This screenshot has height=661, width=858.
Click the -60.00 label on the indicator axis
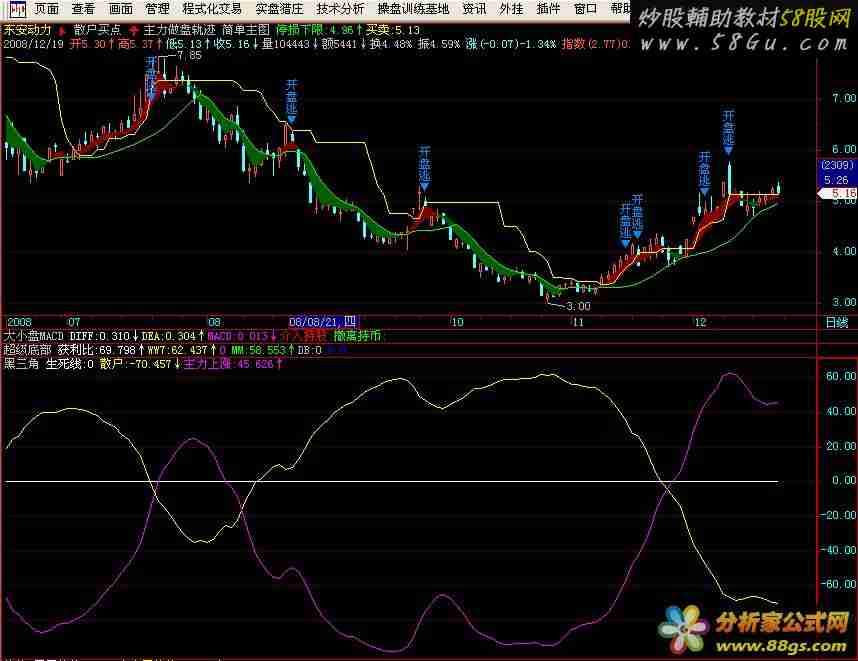(838, 584)
